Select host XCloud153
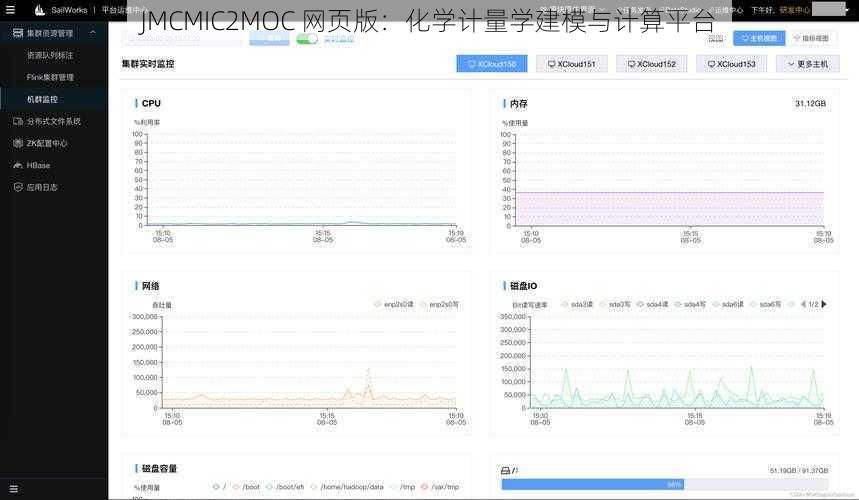The image size is (859, 500). pyautogui.click(x=732, y=64)
